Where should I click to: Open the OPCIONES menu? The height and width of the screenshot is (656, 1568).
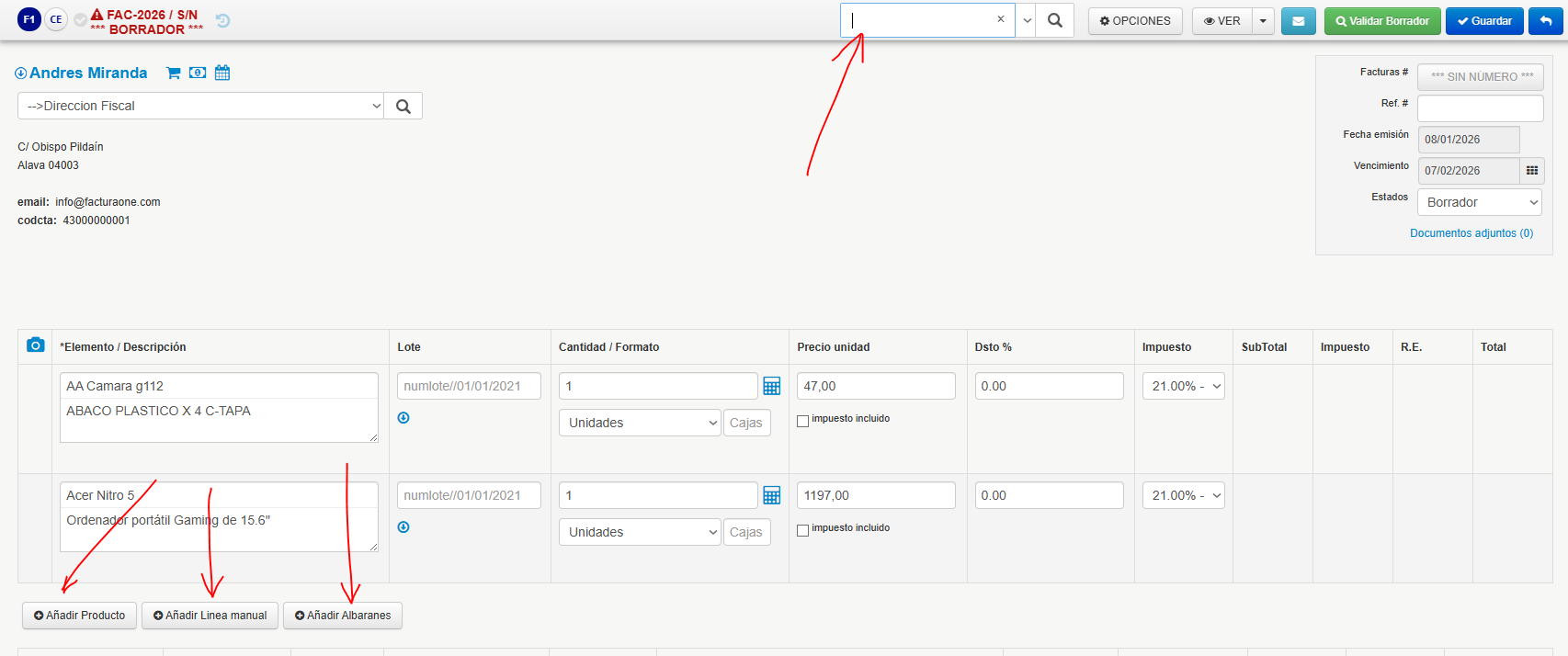coord(1135,21)
